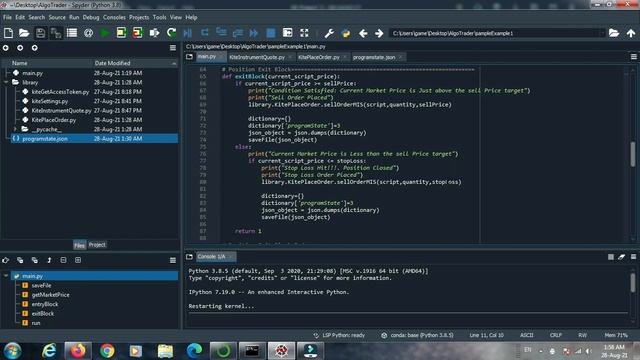Jump to getMarketPrice in the outline
Viewport: 640px width, 360px height.
[x=50, y=295]
